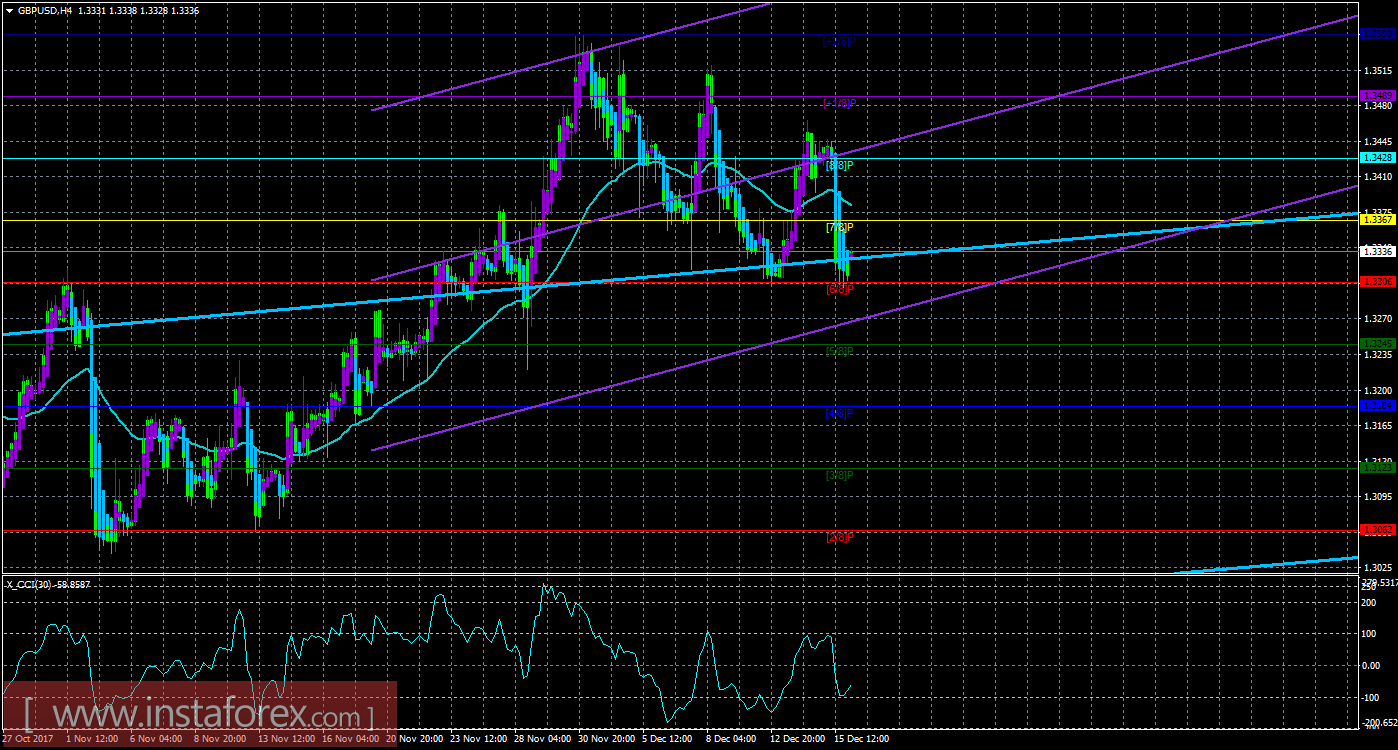
Task: Click the 28 Nov 04:00 time label
Action: pyautogui.click(x=541, y=739)
